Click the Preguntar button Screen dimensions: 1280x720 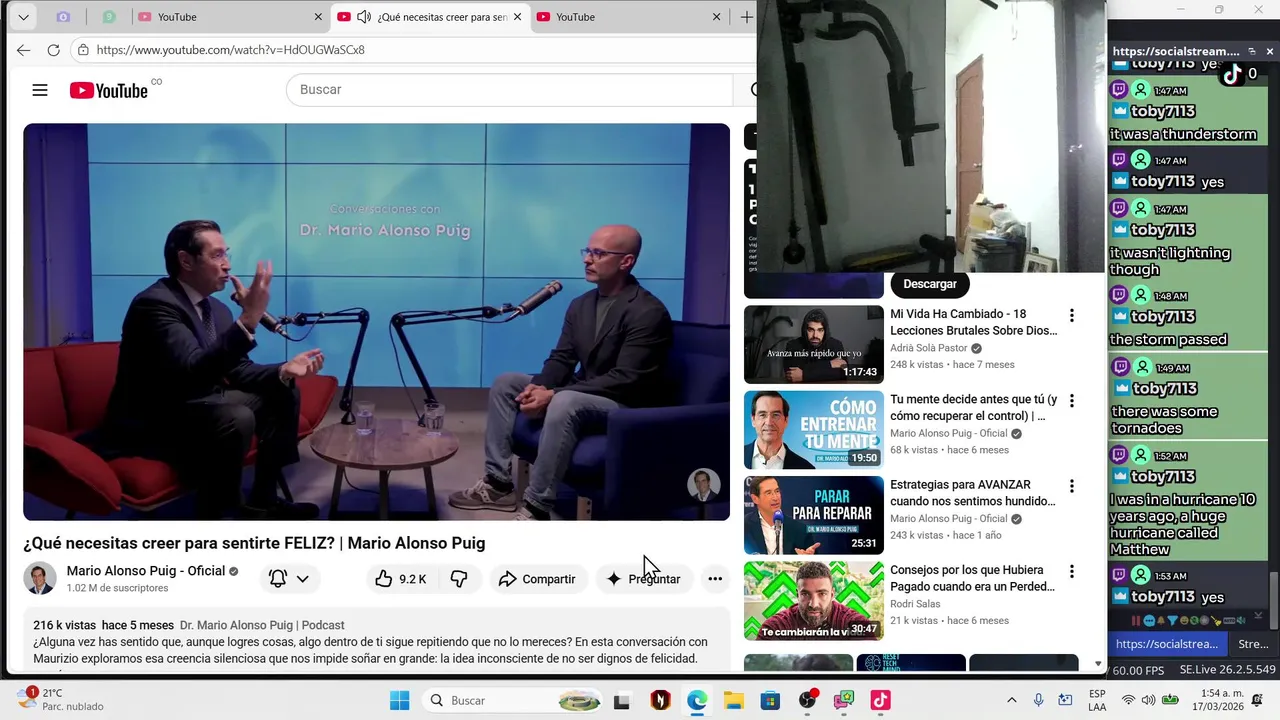point(644,579)
